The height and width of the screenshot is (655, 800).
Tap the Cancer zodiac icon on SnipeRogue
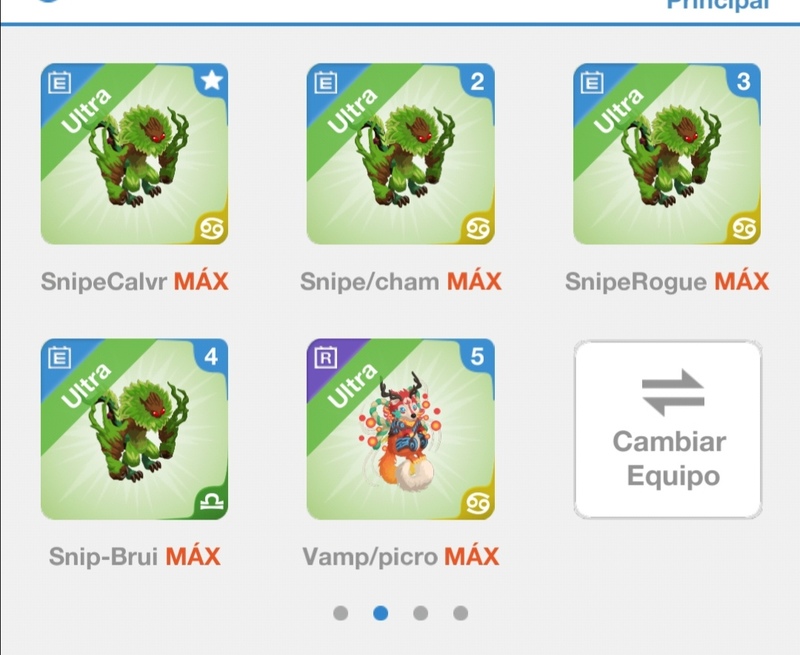[x=744, y=228]
